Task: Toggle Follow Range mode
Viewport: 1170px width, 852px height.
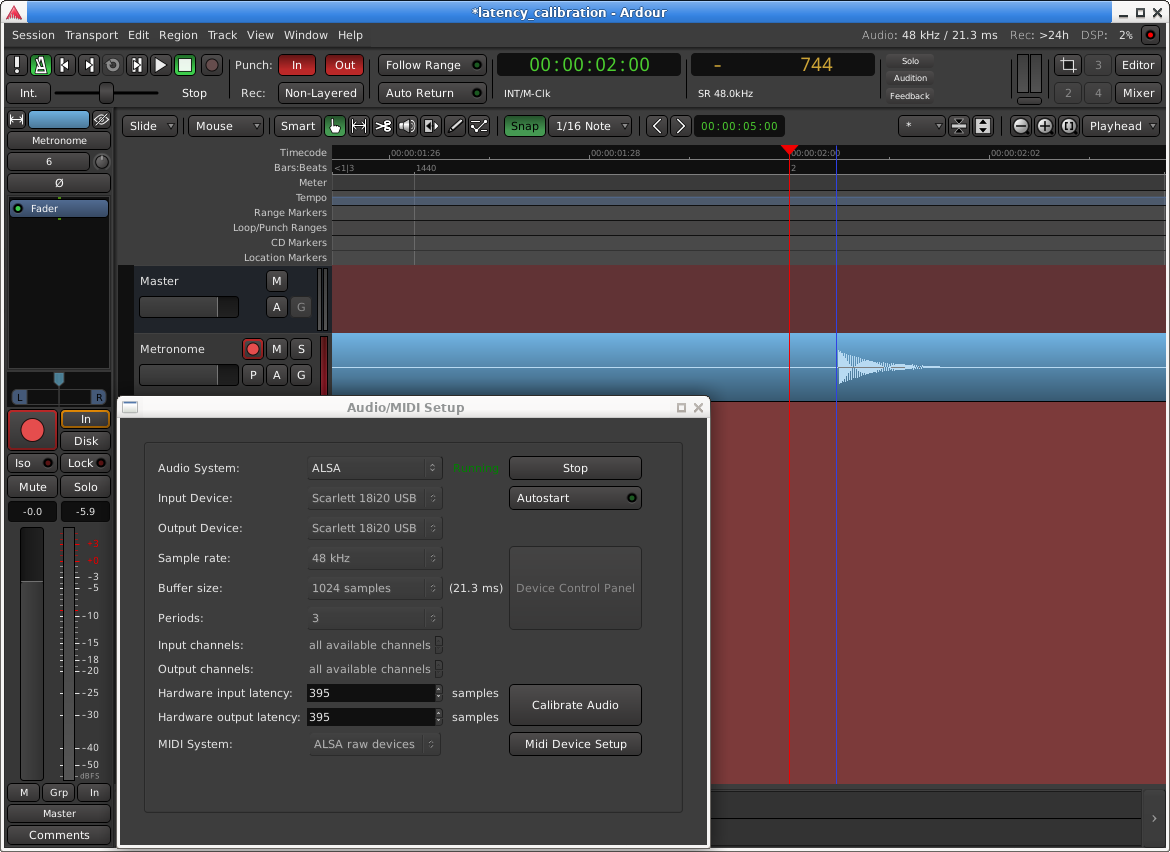Action: pos(432,65)
